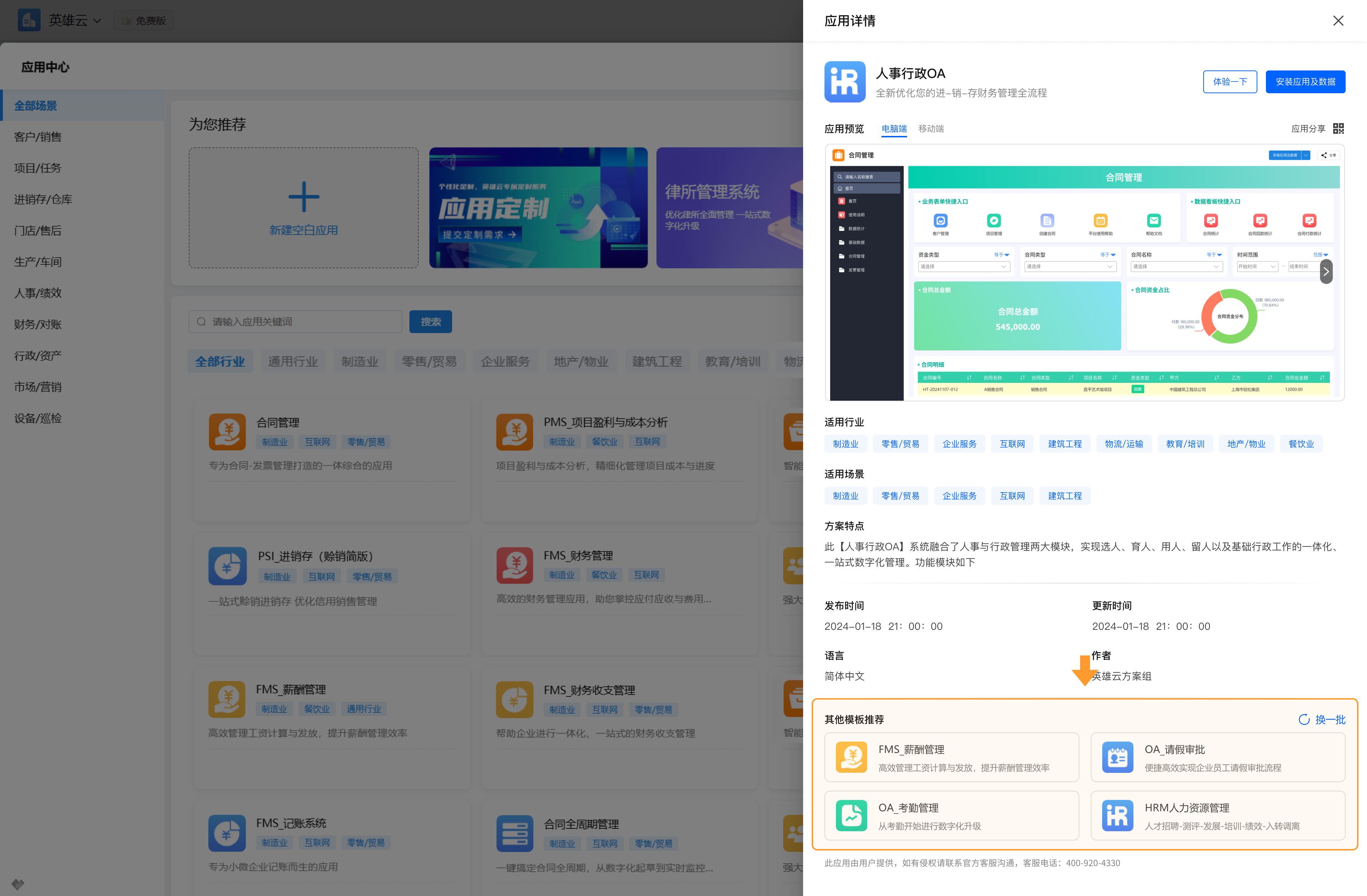This screenshot has width=1367, height=896.
Task: Select 生产/车间 in the sidebar
Action: coord(82,262)
